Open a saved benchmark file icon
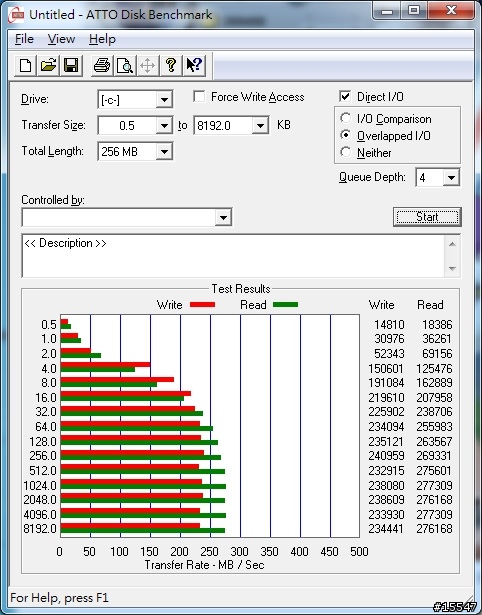The image size is (482, 615). coord(48,65)
